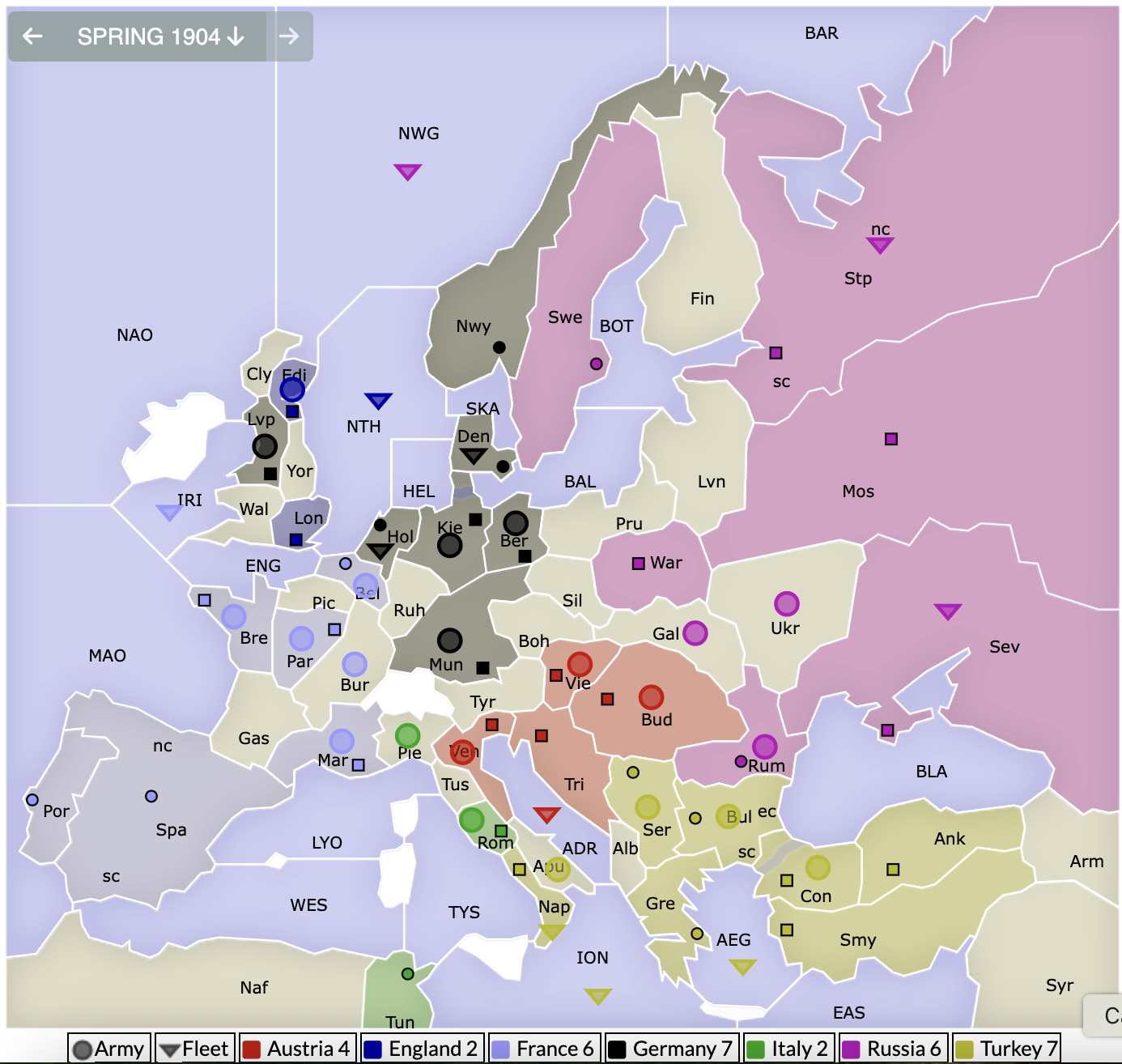Select the Russian fleet in the Norwegian Sea
Screen dimensions: 1122x1064
click(x=407, y=171)
